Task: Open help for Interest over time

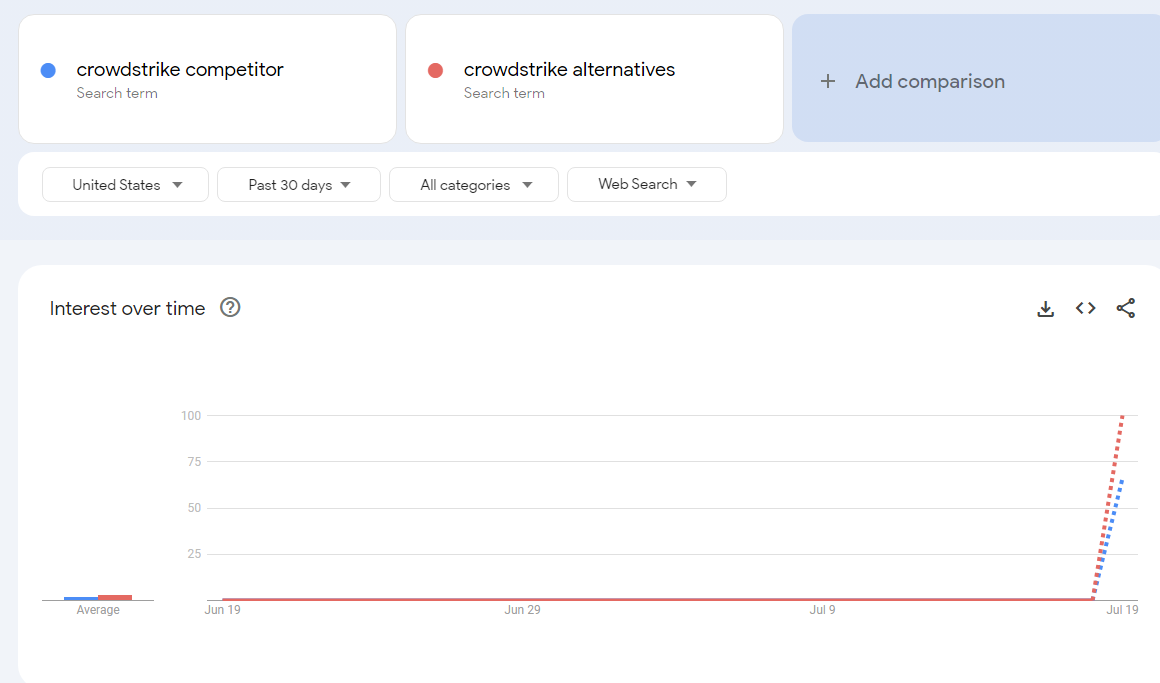Action: click(230, 308)
